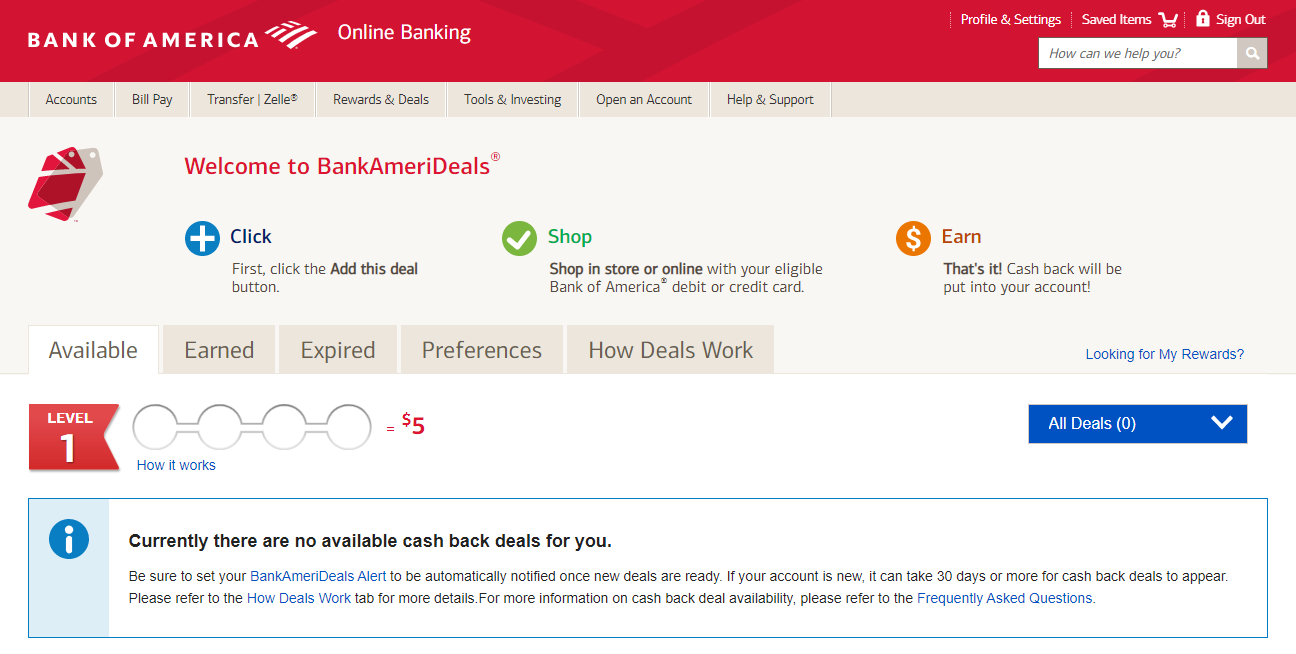Open the Saved Items shopping cart icon
The height and width of the screenshot is (654, 1296).
point(1167,20)
